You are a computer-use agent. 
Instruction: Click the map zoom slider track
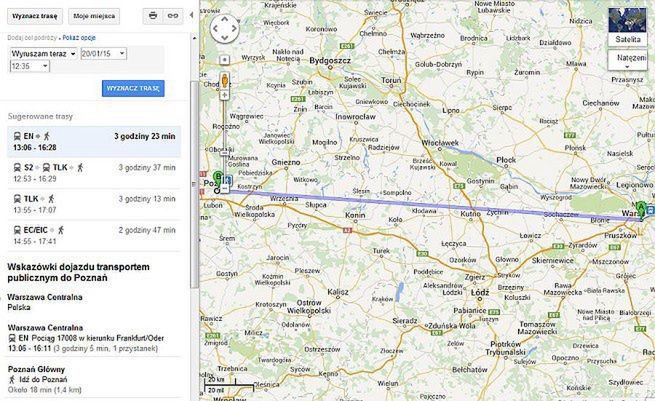coord(225,142)
